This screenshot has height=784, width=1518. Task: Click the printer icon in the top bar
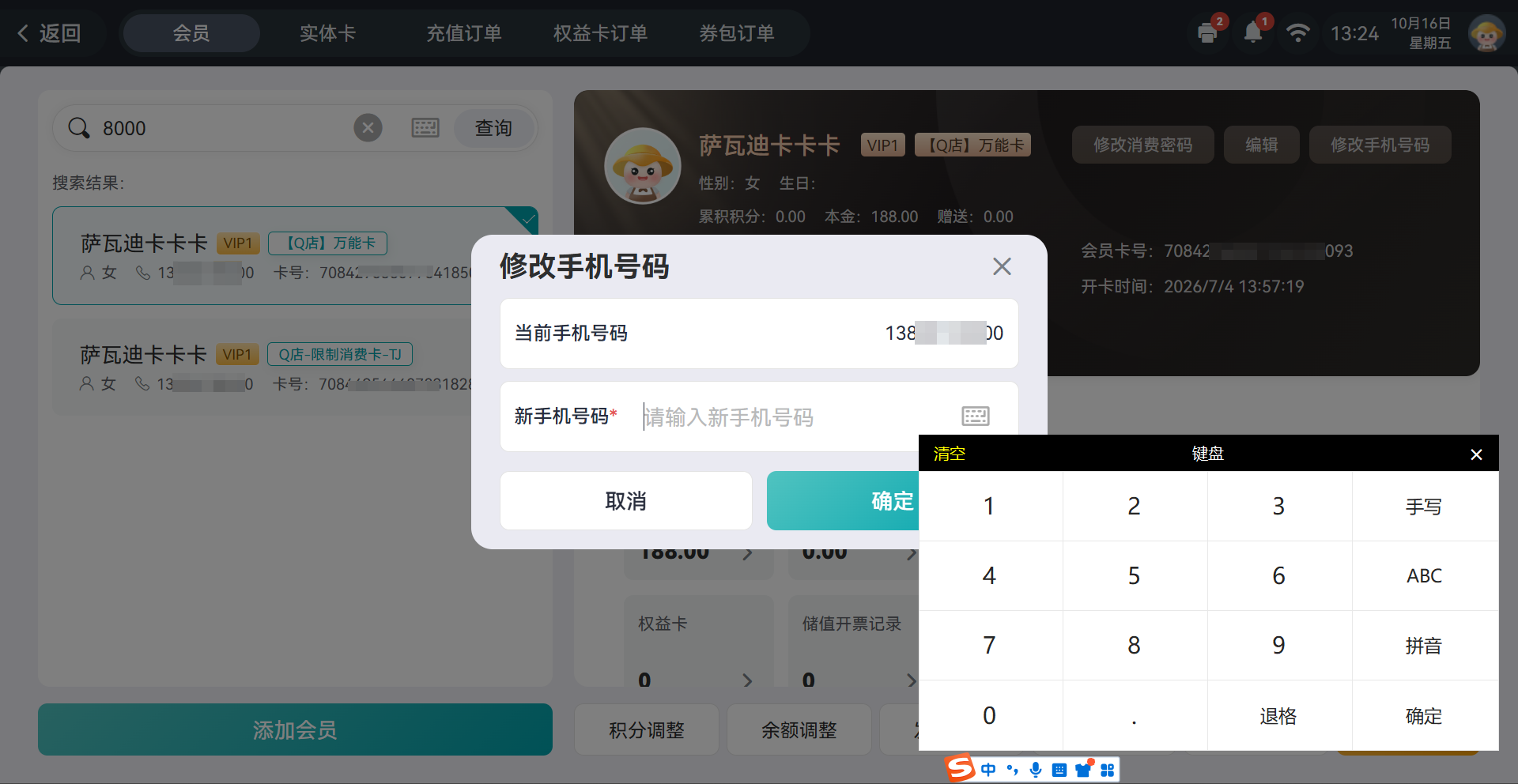[x=1207, y=33]
